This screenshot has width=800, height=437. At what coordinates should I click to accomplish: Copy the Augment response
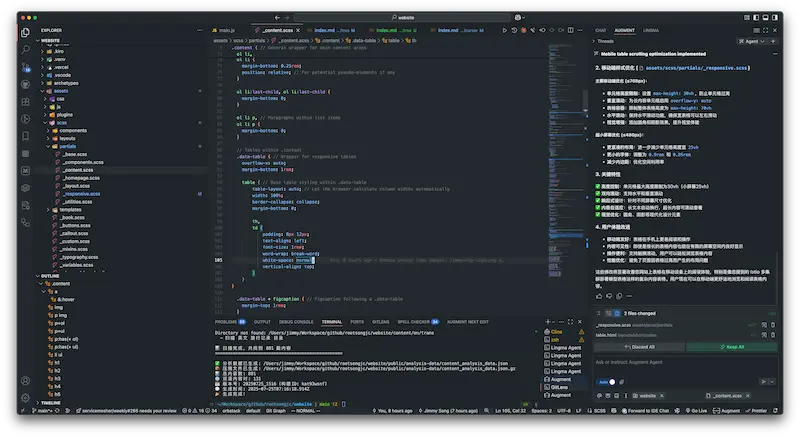pyautogui.click(x=619, y=296)
